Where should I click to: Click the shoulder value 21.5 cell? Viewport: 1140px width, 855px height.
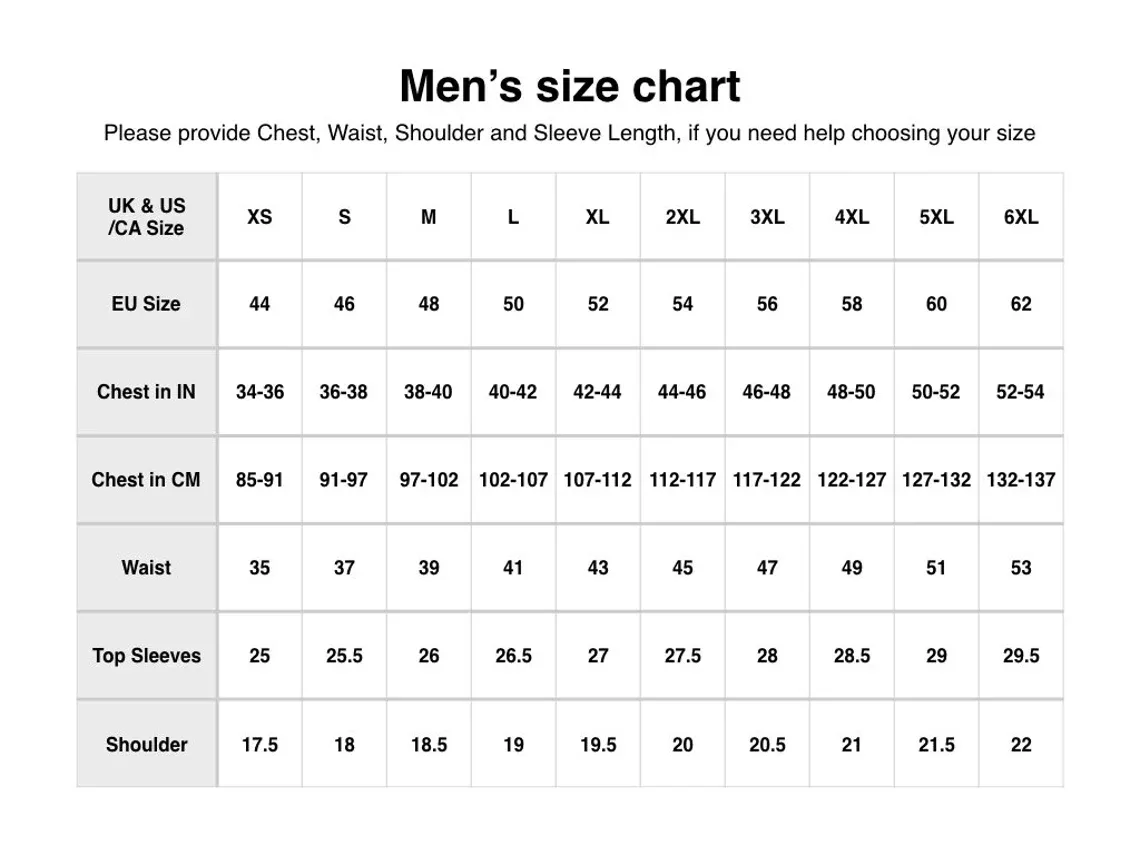pyautogui.click(x=936, y=745)
